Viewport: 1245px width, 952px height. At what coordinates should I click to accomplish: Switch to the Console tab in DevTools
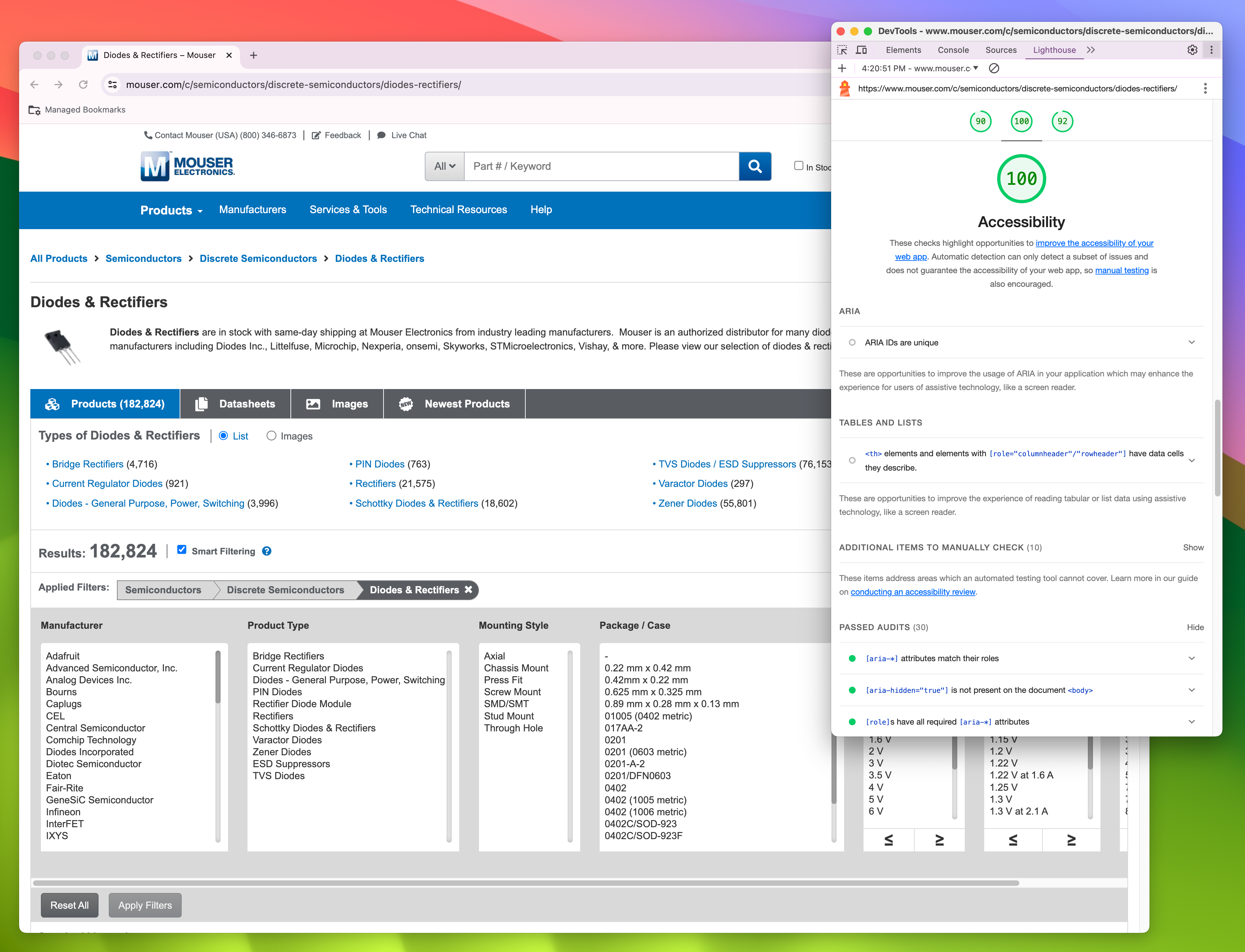coord(953,50)
